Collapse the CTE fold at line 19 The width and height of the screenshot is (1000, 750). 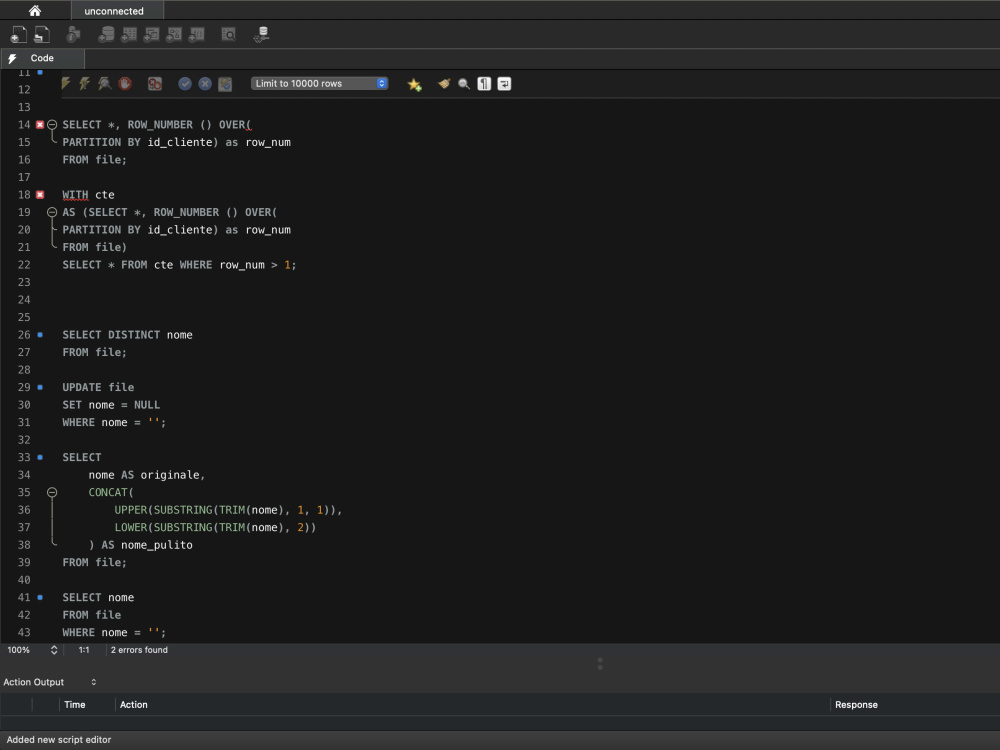pyautogui.click(x=52, y=212)
